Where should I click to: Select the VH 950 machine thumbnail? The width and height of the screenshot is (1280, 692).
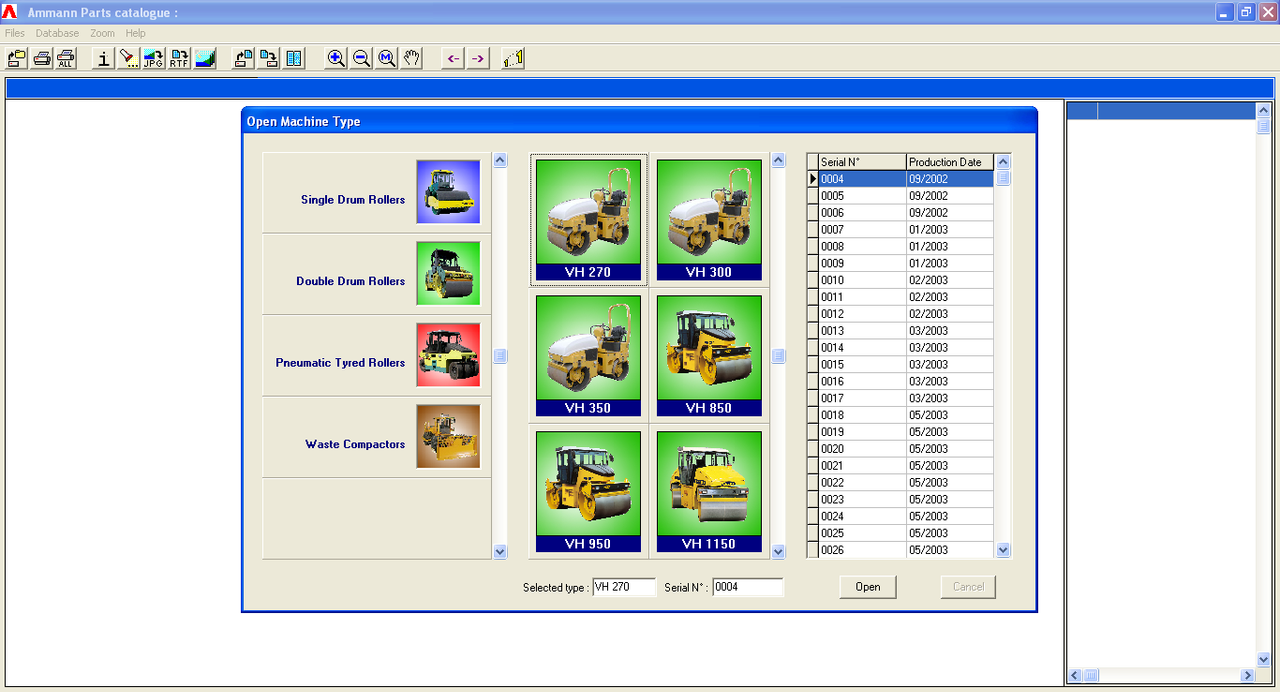[588, 492]
